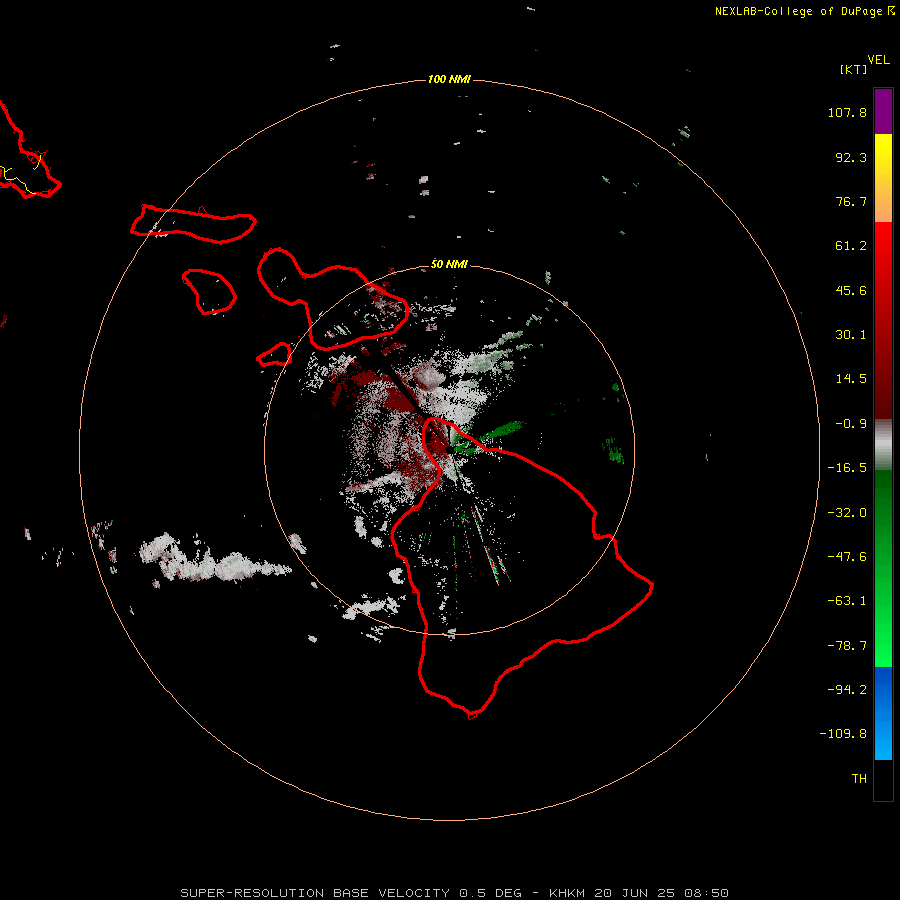Pick the black TH segment of color bar
900x900 pixels.
coord(883,779)
